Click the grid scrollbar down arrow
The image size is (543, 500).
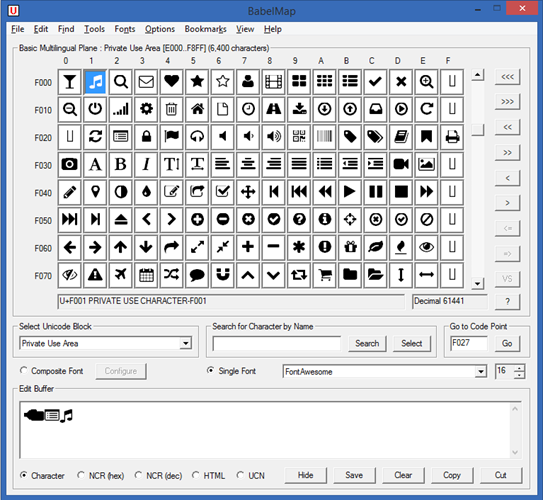[478, 284]
